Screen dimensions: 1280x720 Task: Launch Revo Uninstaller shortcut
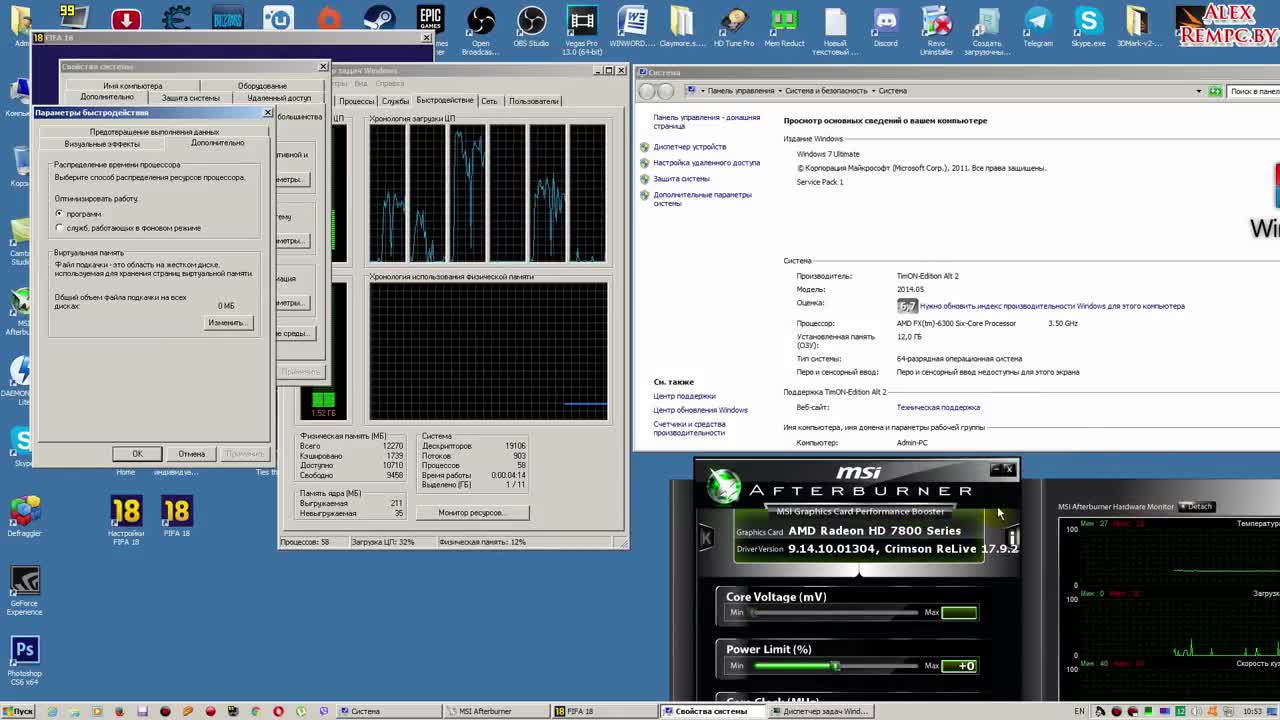click(x=936, y=28)
